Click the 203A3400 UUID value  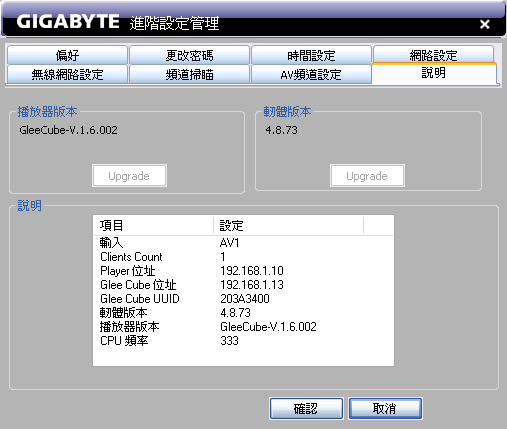coord(245,299)
